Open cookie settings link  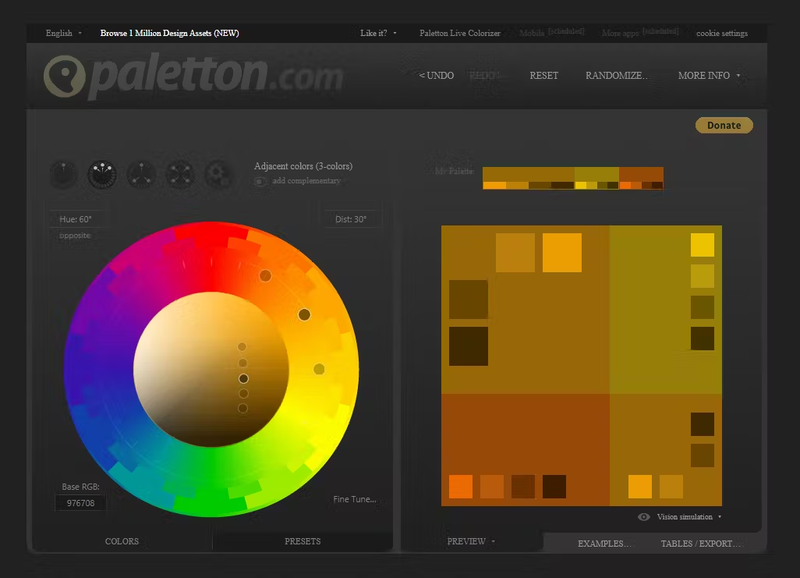(722, 33)
